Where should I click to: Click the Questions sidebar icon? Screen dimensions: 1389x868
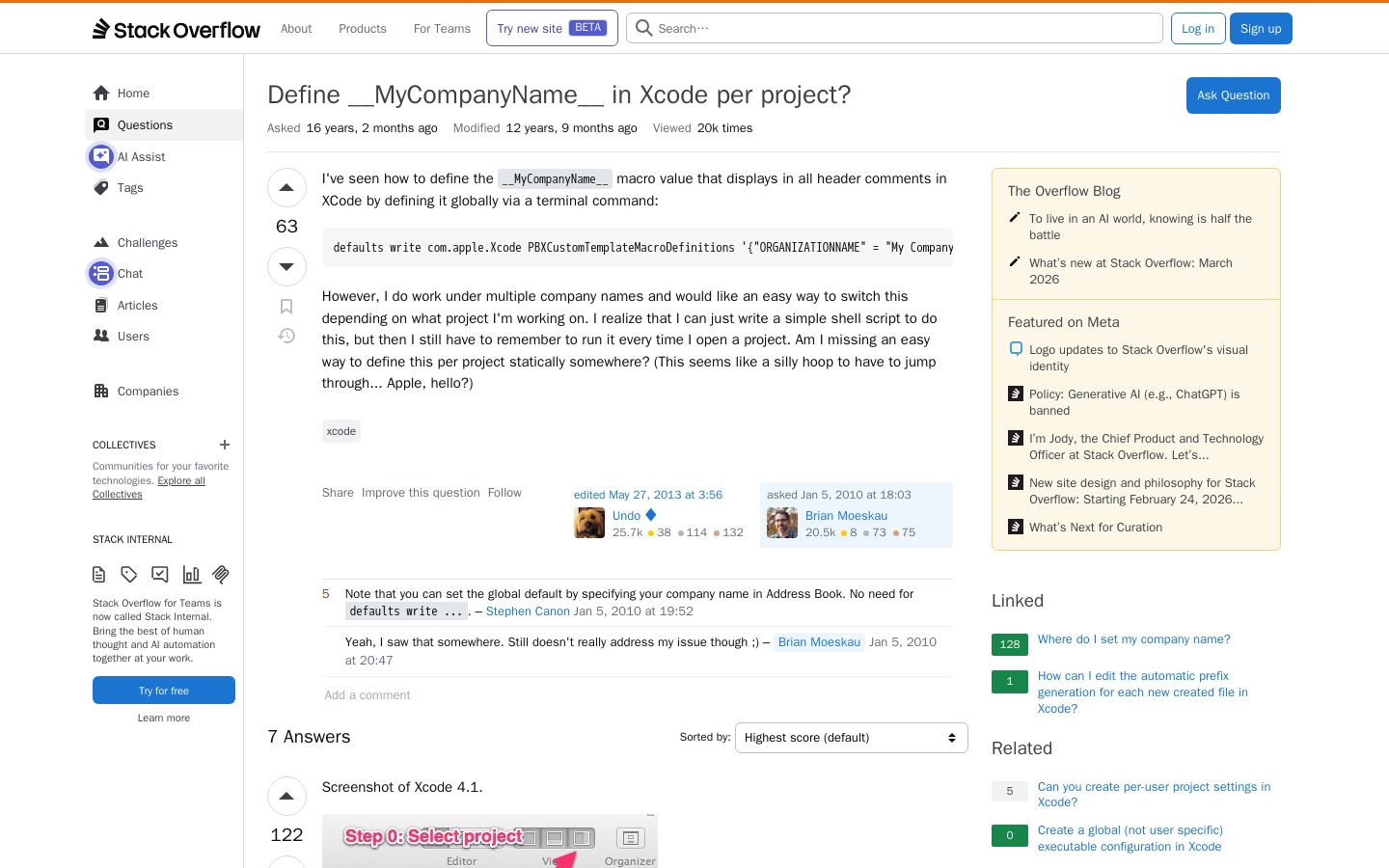coord(101,125)
